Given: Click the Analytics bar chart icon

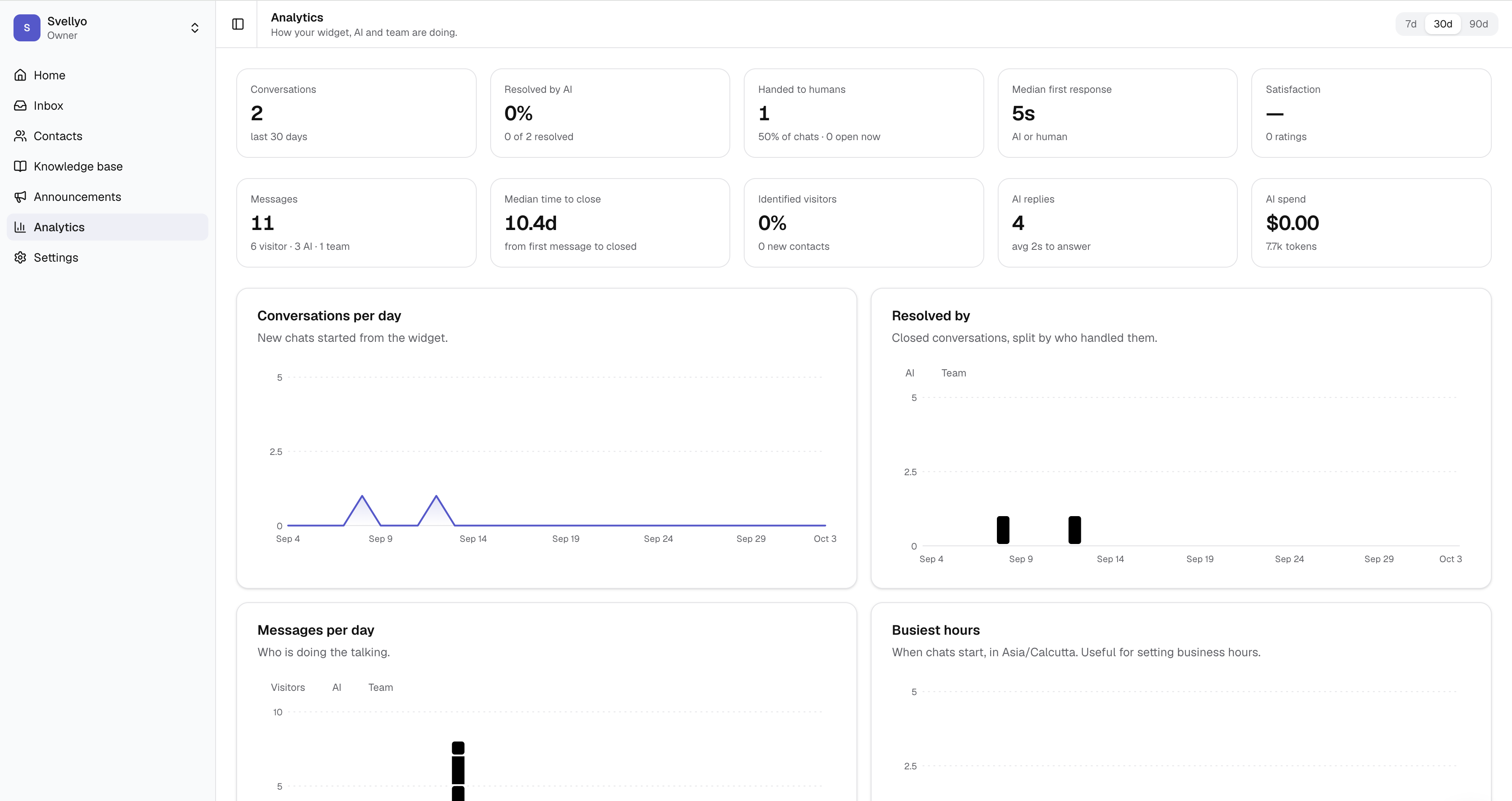Looking at the screenshot, I should click(21, 227).
